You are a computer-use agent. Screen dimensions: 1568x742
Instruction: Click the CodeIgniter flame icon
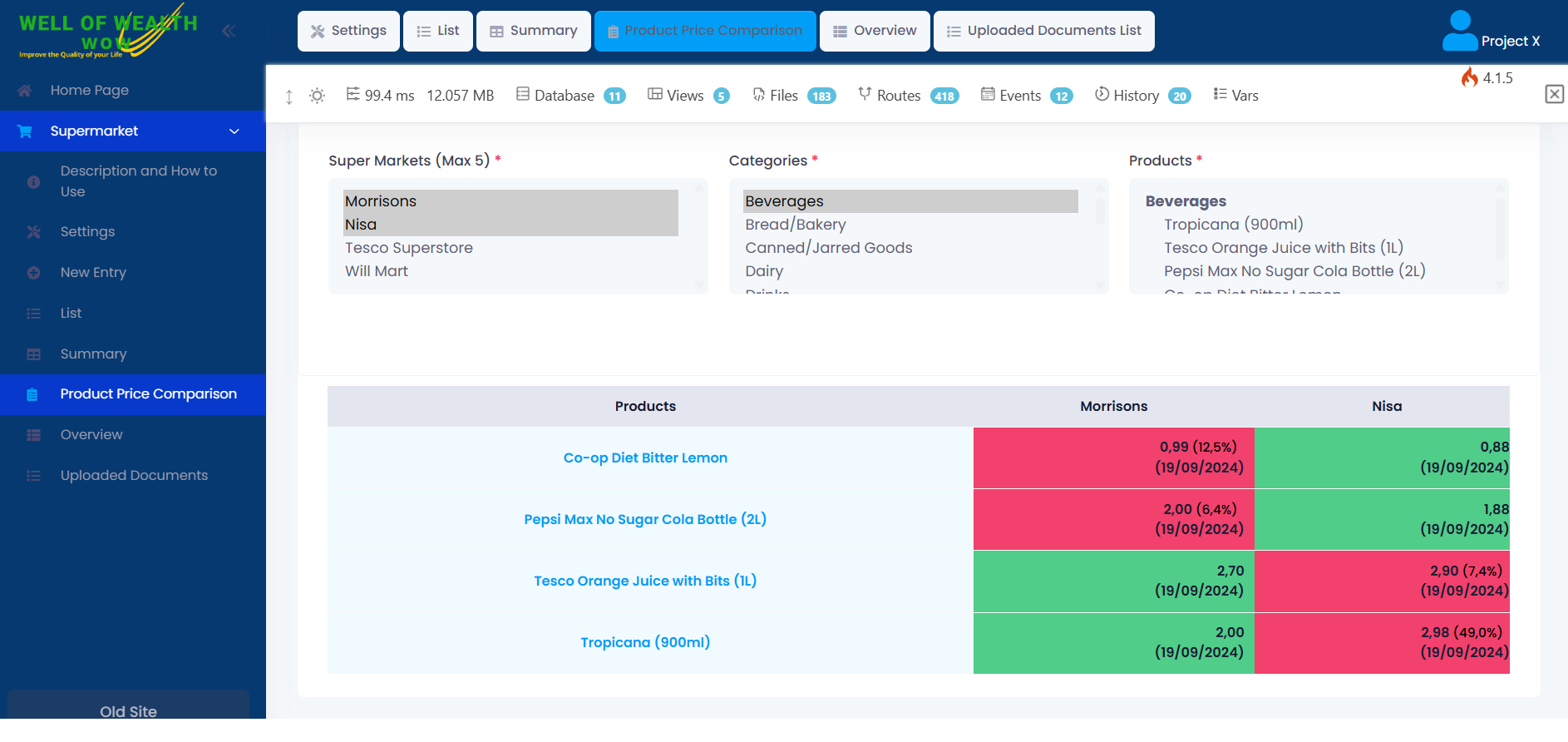1470,77
